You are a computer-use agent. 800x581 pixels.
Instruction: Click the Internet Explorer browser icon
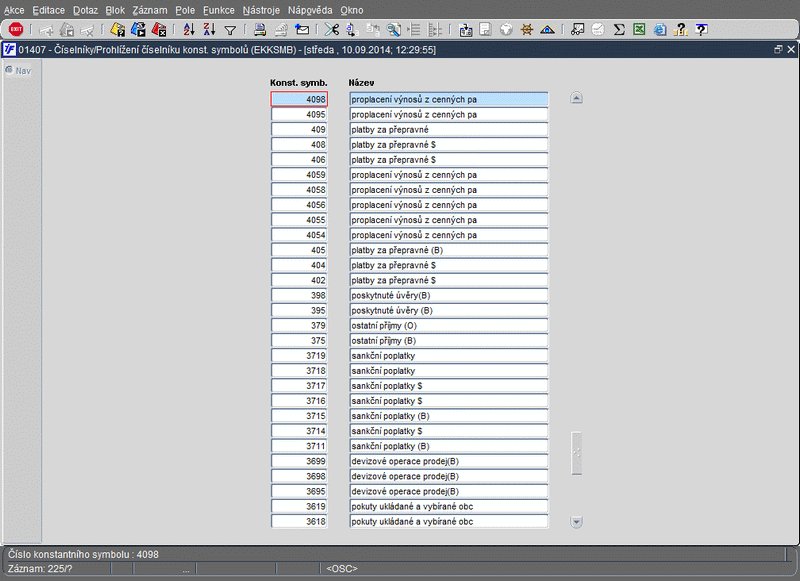660,30
